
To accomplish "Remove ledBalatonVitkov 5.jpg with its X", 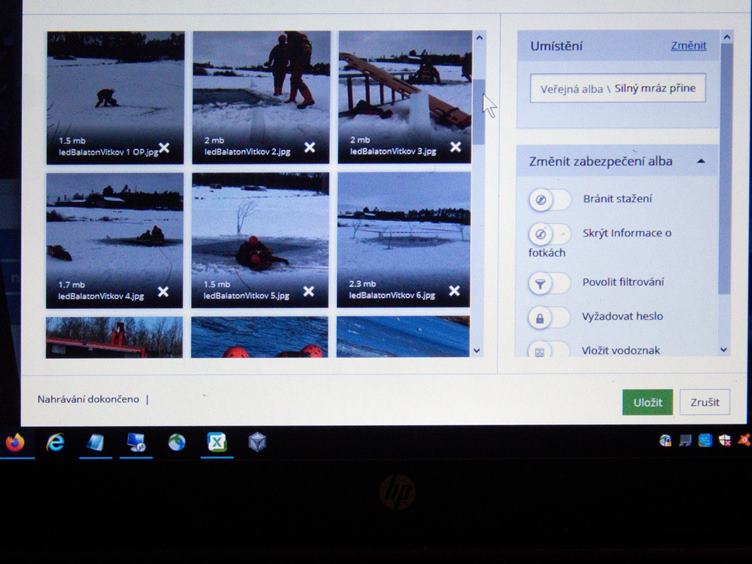I will tap(309, 291).
